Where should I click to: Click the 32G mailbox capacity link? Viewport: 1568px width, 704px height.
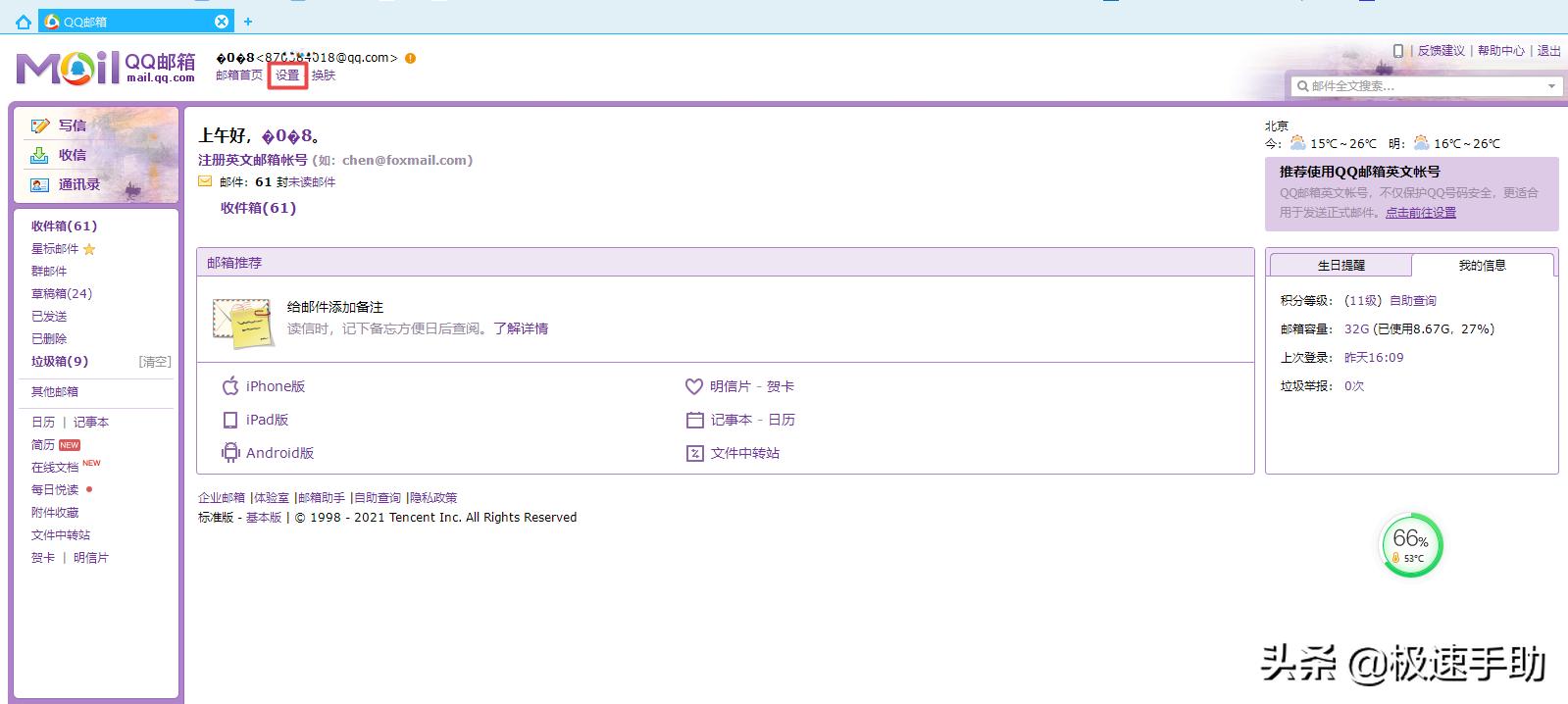pyautogui.click(x=1356, y=329)
